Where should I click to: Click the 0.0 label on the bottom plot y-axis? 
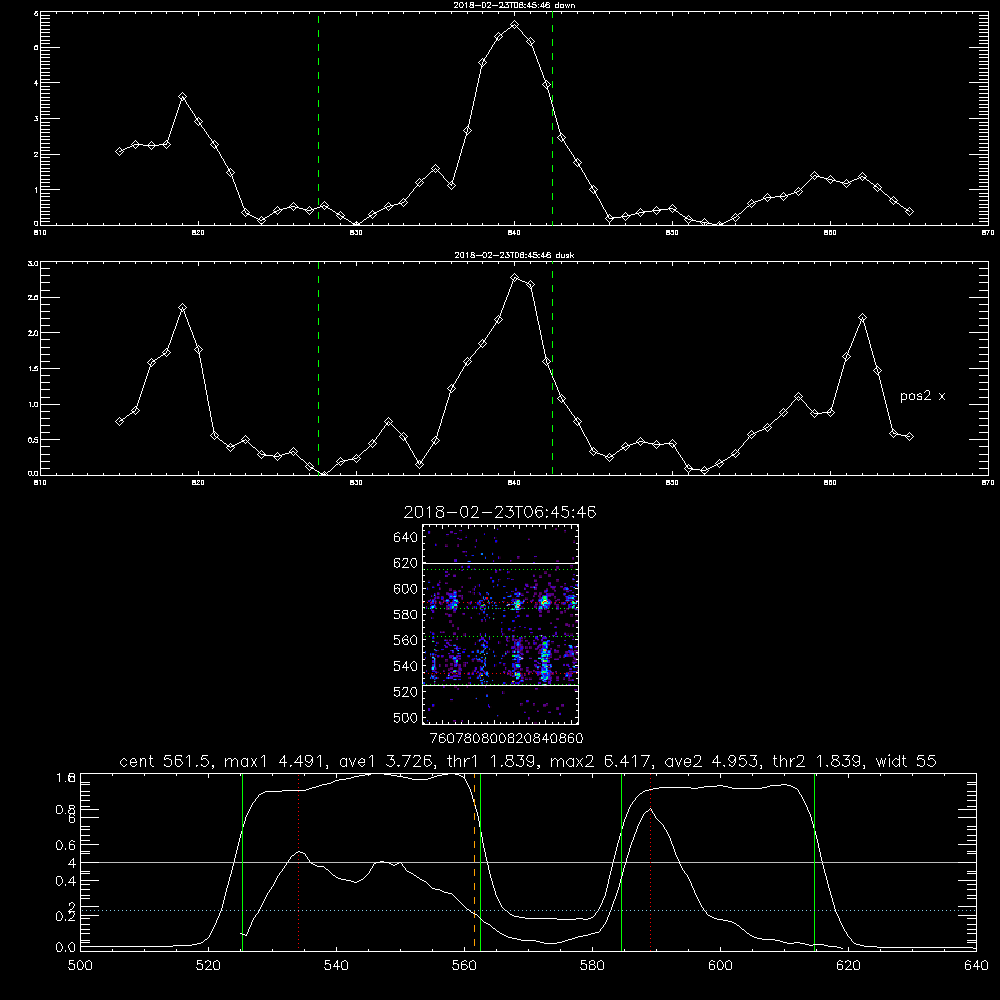point(66,948)
